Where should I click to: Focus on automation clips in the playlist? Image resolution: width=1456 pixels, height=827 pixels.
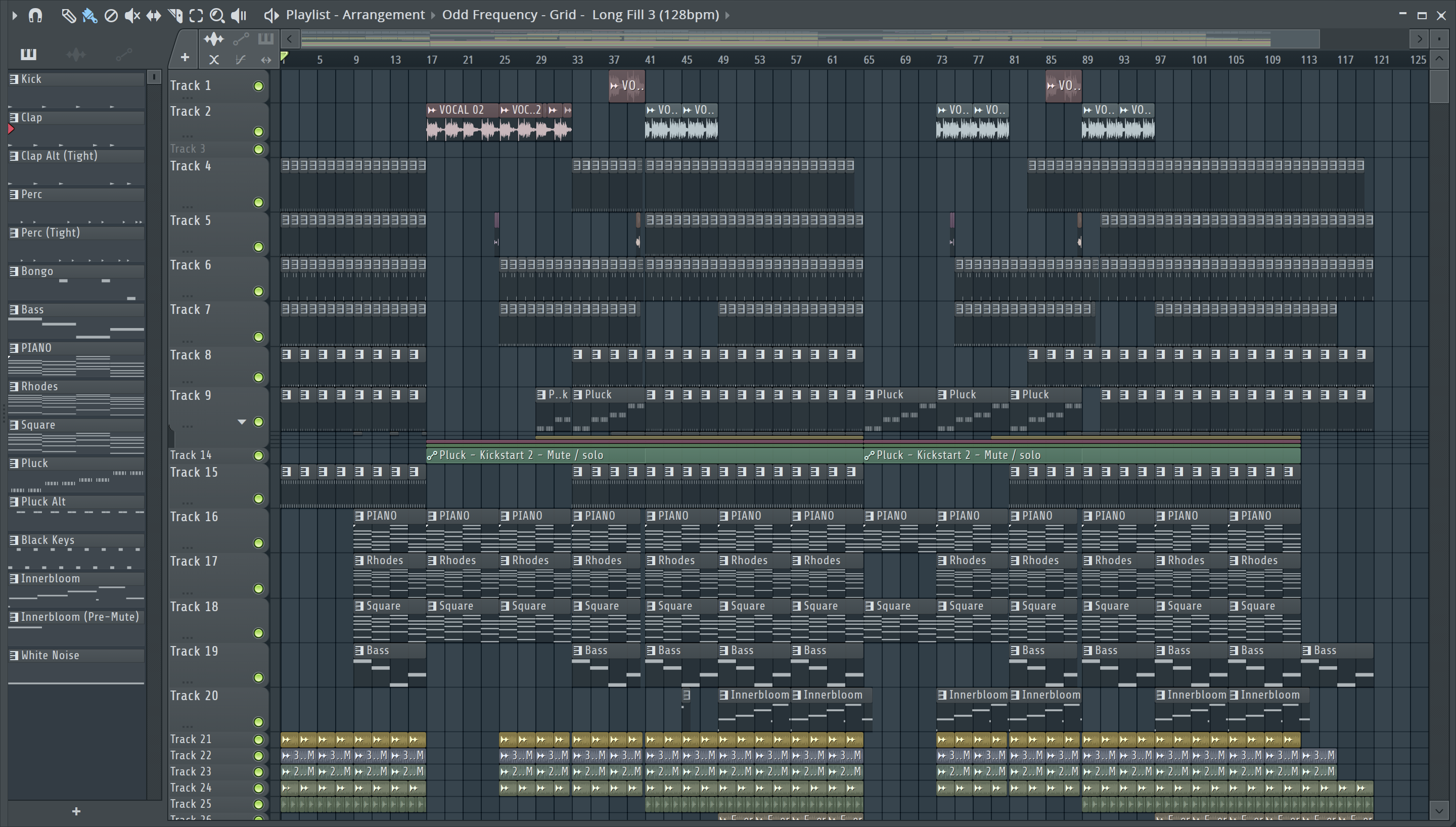tap(241, 39)
